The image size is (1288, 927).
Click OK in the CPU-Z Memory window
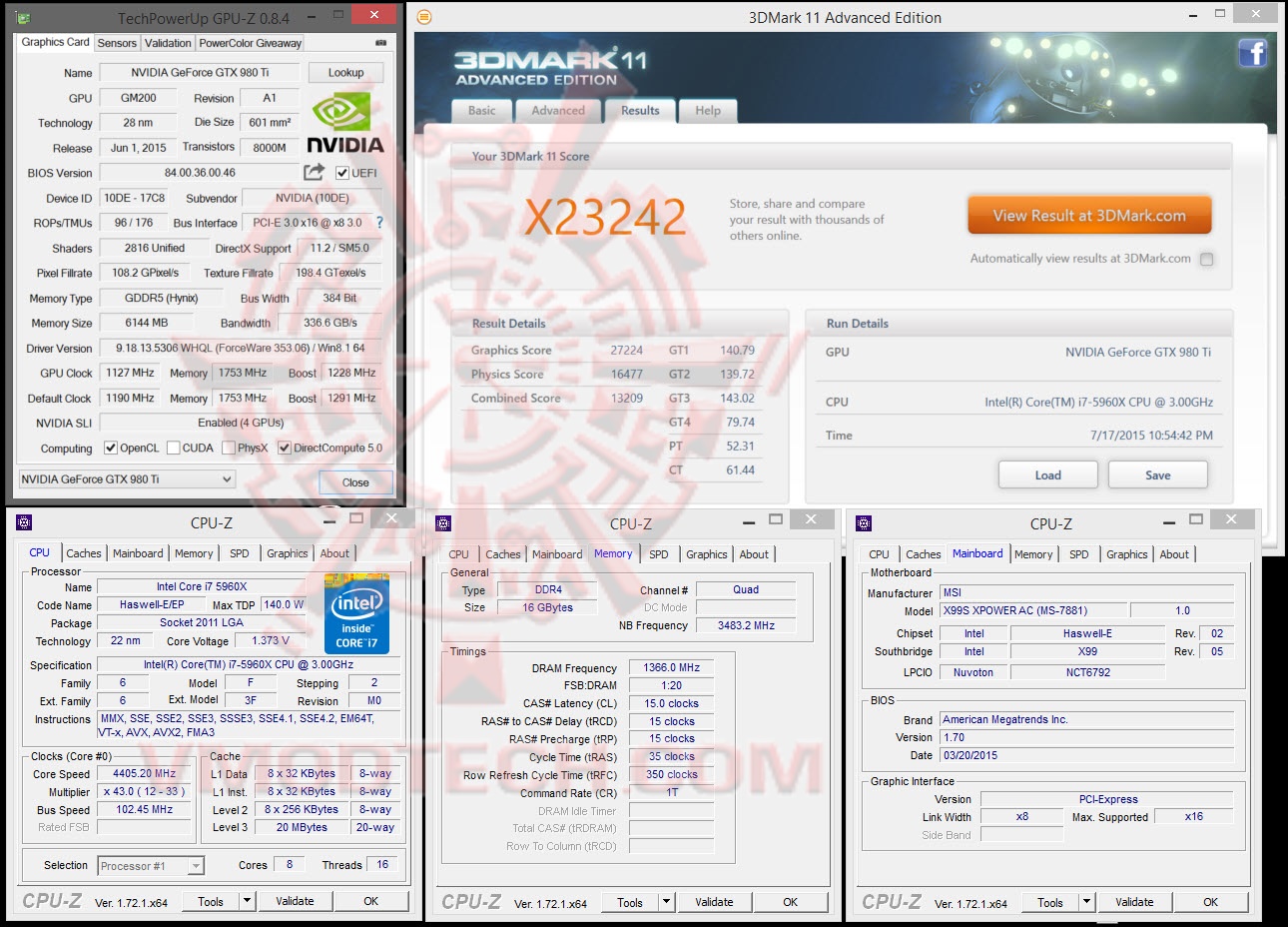(790, 902)
